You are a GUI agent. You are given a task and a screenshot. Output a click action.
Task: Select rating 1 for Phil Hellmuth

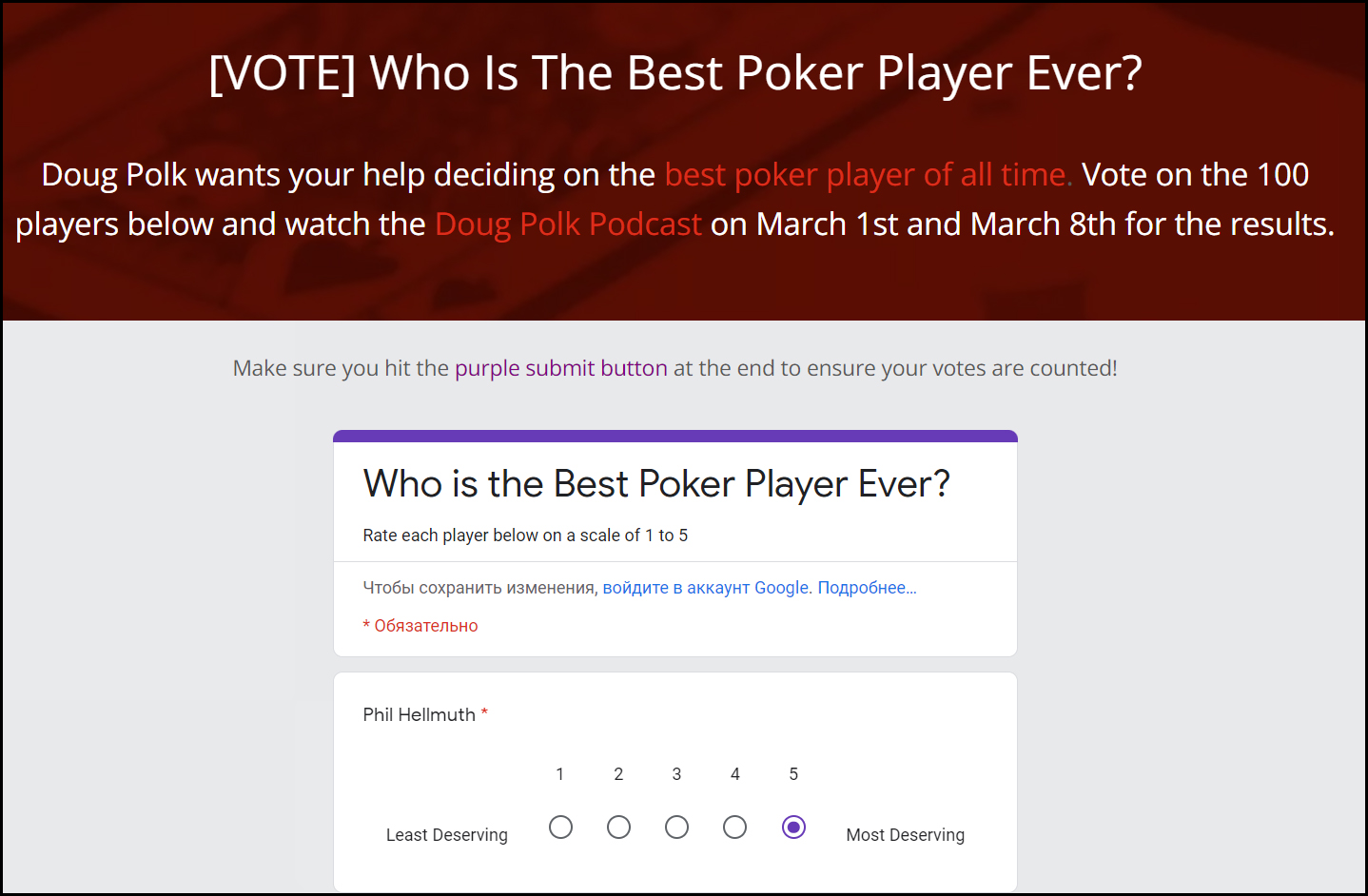point(560,828)
